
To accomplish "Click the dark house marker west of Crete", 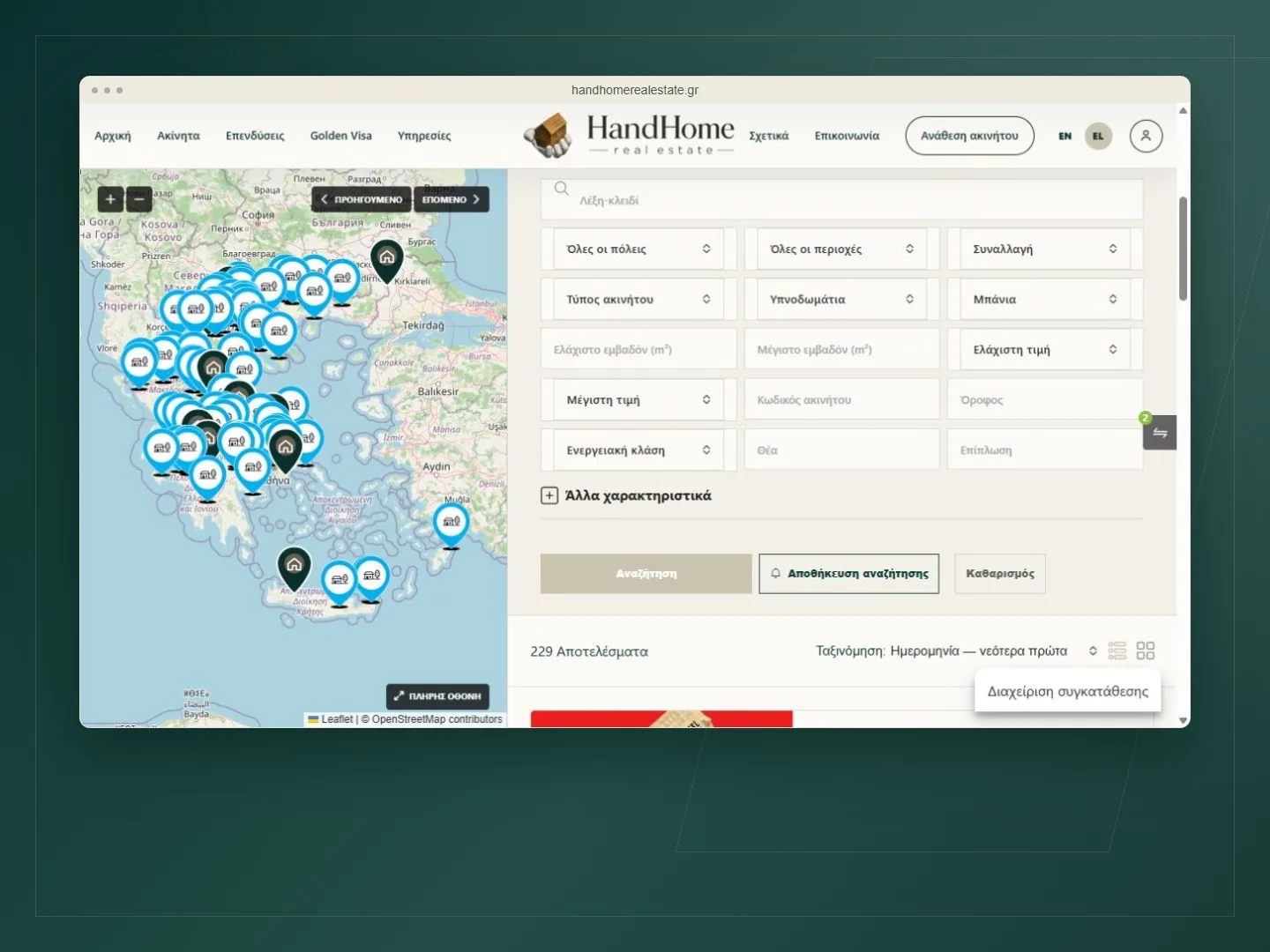I will 294,568.
